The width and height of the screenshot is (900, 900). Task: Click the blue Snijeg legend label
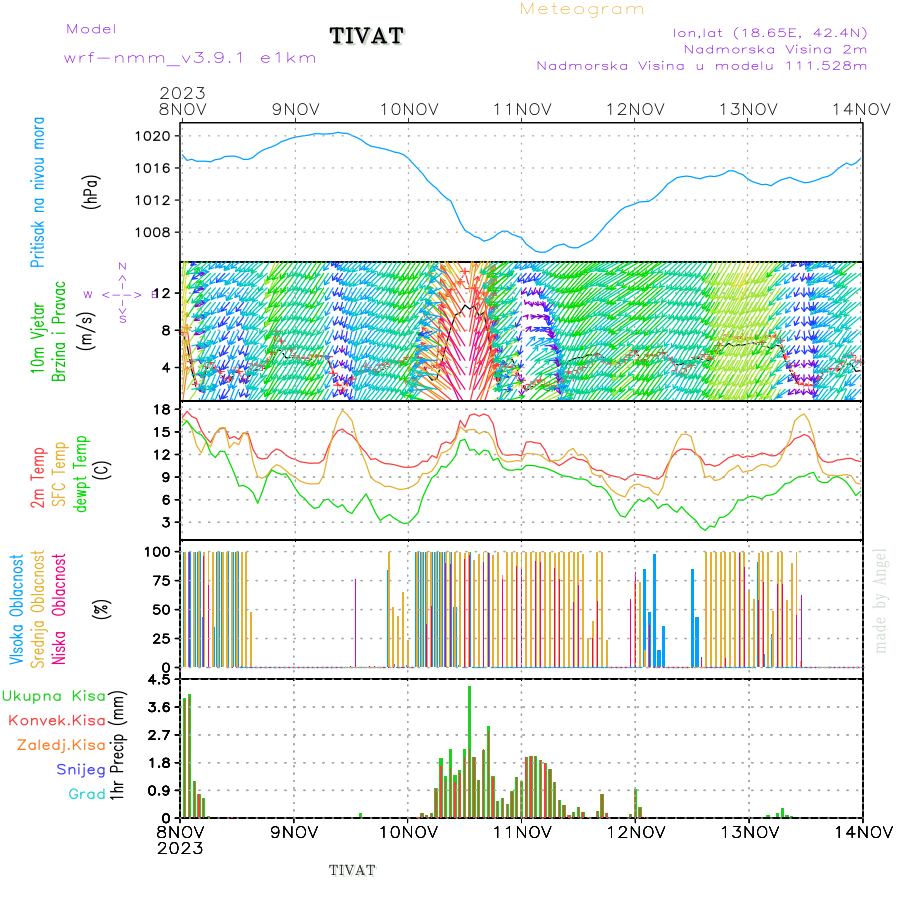point(81,770)
